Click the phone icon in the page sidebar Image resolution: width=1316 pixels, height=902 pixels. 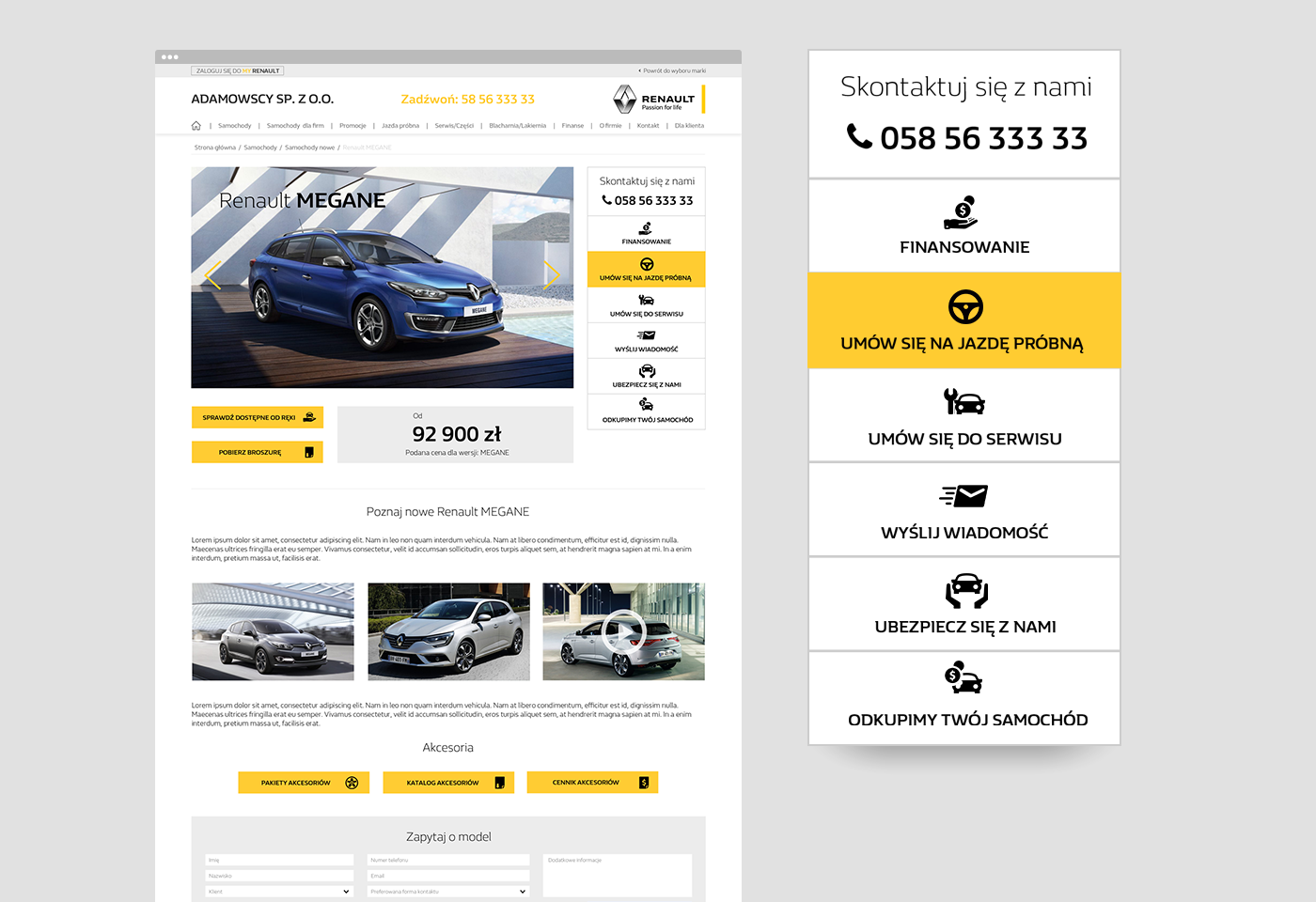click(607, 199)
